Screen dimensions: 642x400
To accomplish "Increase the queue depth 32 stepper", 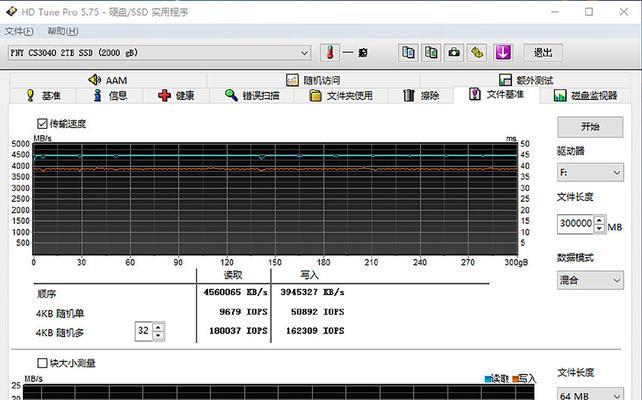I will 158,327.
